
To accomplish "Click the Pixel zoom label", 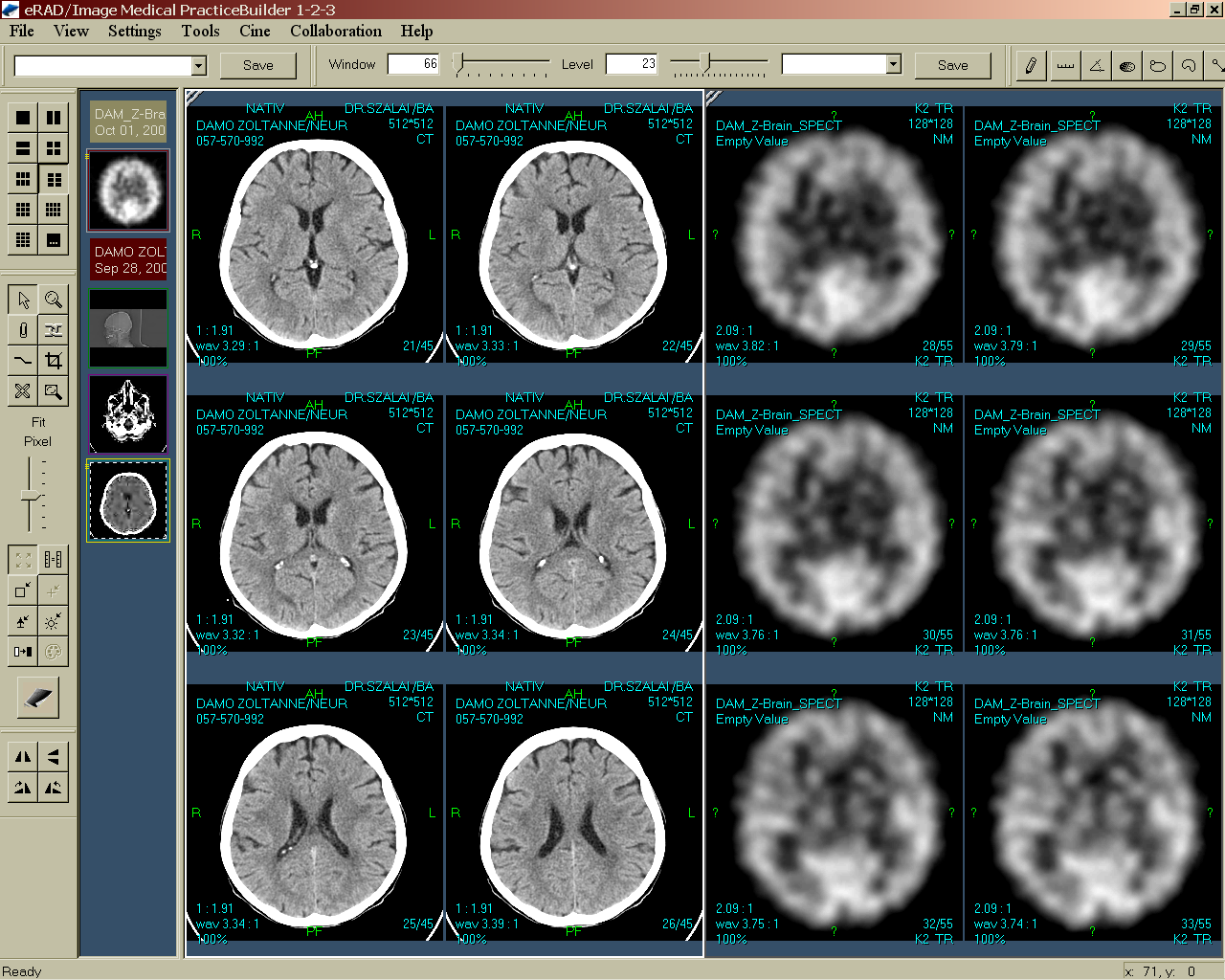I will click(x=37, y=441).
